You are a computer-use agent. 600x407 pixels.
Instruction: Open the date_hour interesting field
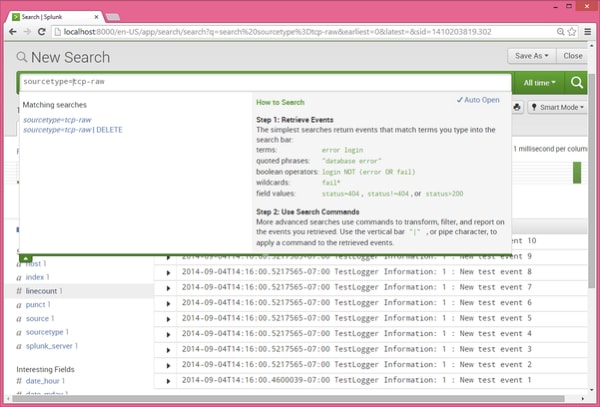[x=42, y=381]
